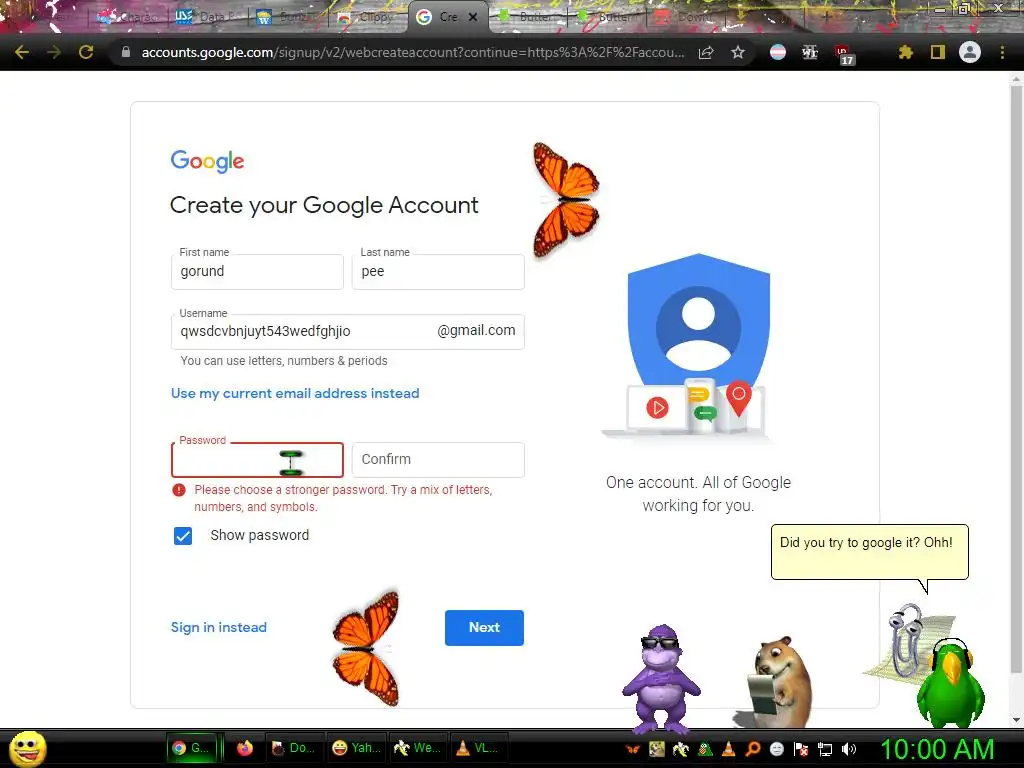Go back using the browser back arrow

[22, 52]
